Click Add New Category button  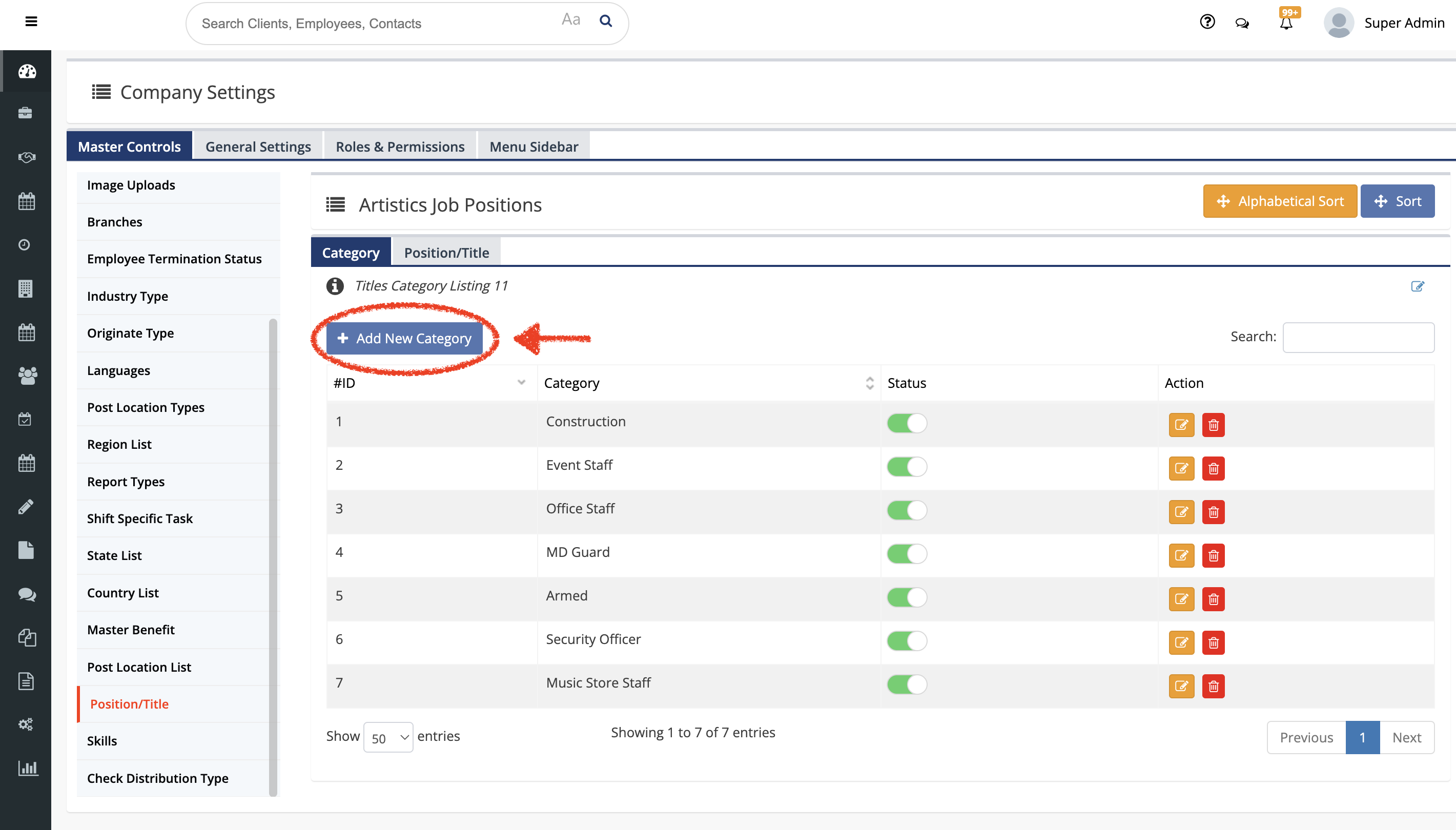click(404, 338)
